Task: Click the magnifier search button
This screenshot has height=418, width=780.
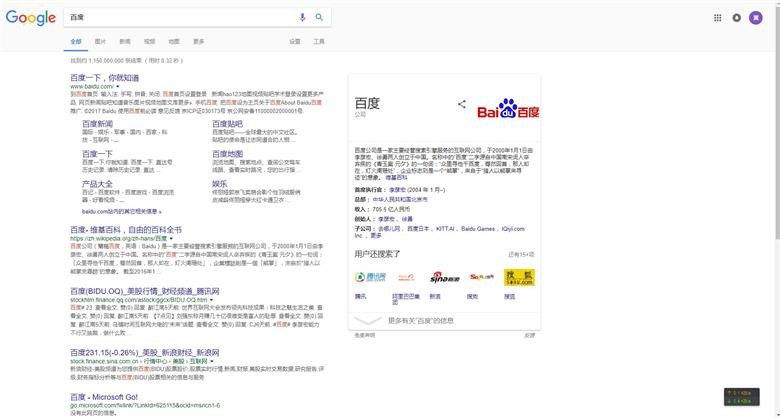Action: pyautogui.click(x=319, y=17)
